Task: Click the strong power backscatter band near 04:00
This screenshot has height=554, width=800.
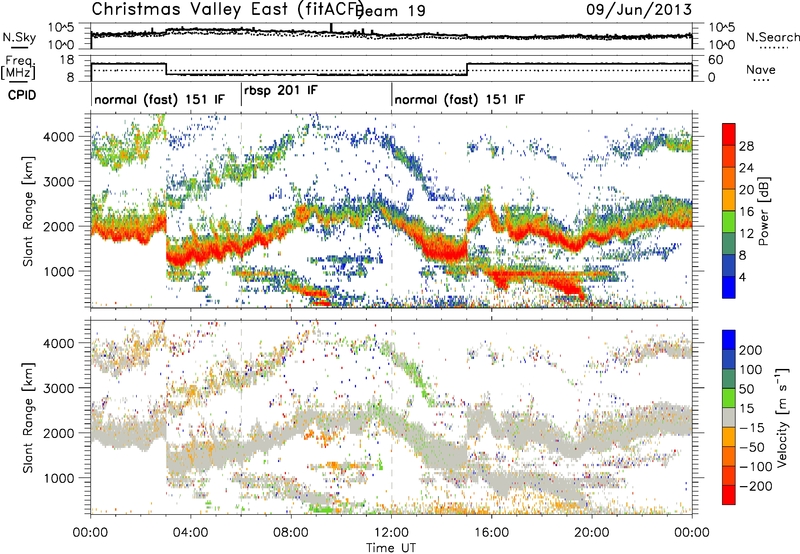Action: tap(190, 253)
